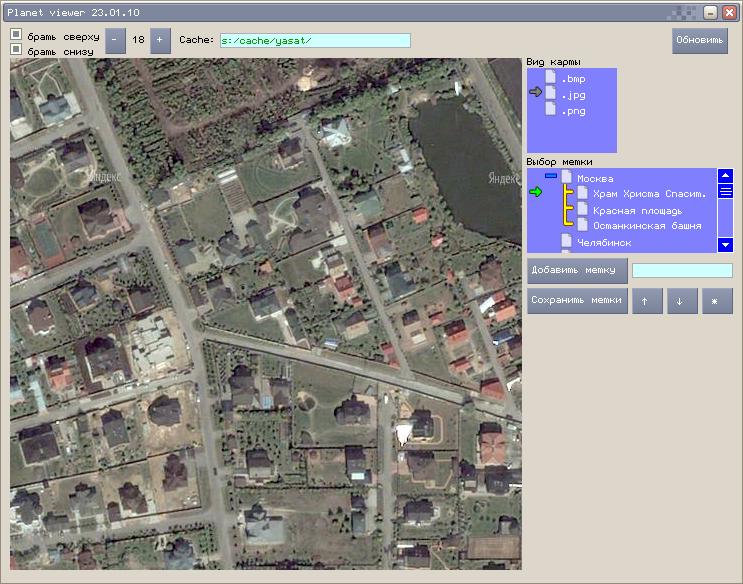Collapse the Москва tree node

pyautogui.click(x=551, y=177)
